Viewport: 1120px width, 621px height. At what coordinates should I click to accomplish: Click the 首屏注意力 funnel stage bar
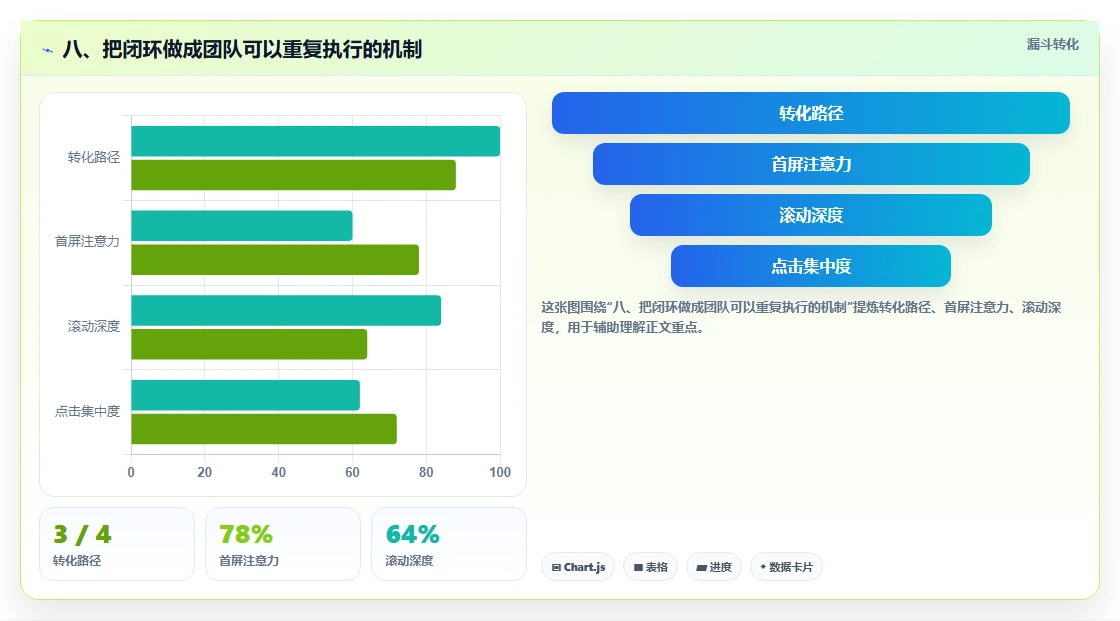(811, 164)
